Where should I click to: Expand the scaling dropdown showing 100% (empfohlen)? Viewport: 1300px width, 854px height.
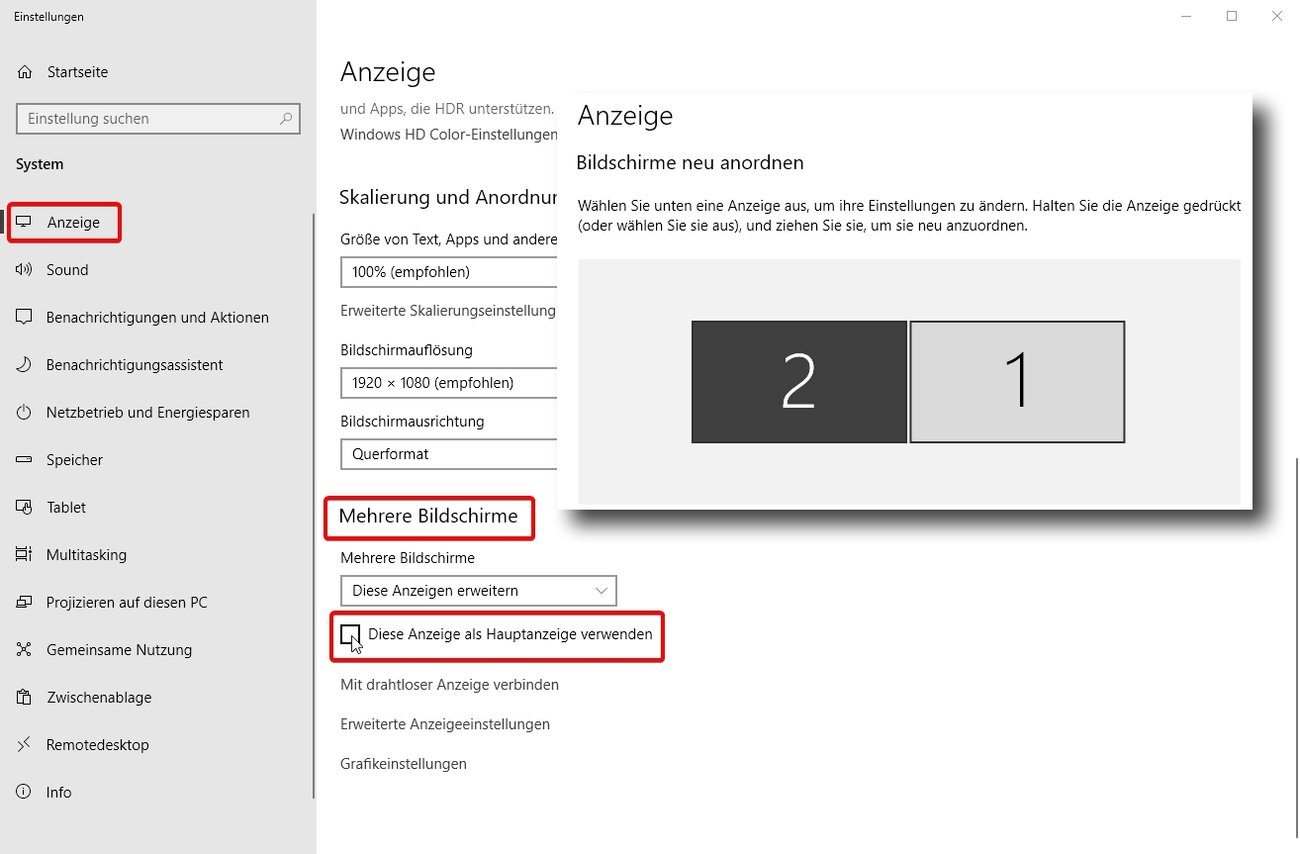448,271
